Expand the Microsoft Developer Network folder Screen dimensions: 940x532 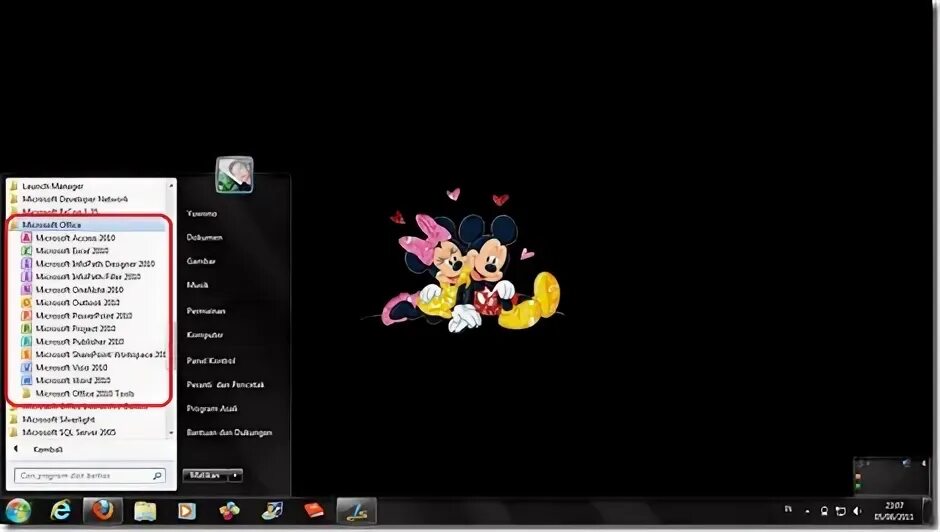(x=68, y=199)
